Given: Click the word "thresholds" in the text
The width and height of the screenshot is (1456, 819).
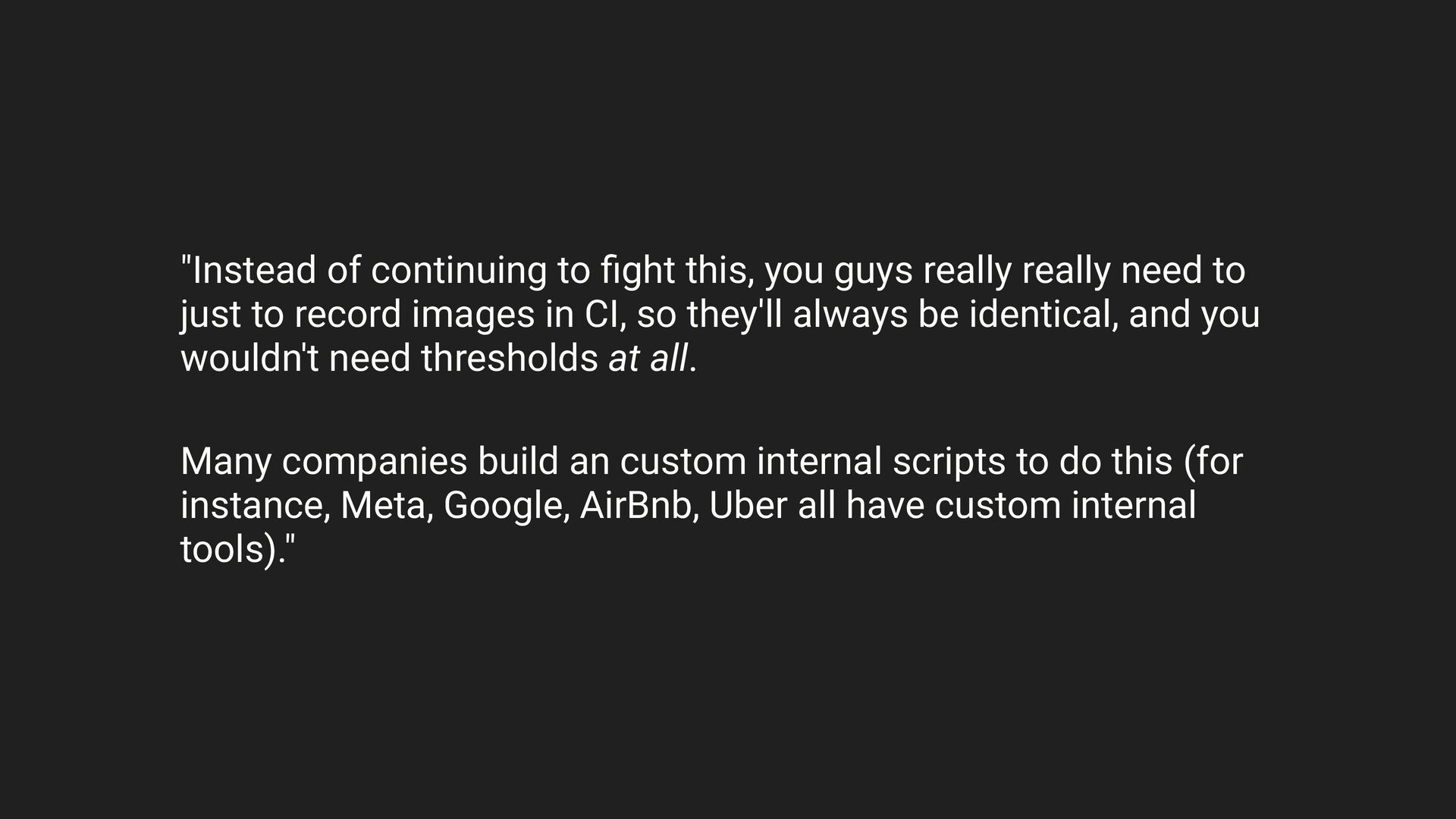Looking at the screenshot, I should [x=510, y=359].
